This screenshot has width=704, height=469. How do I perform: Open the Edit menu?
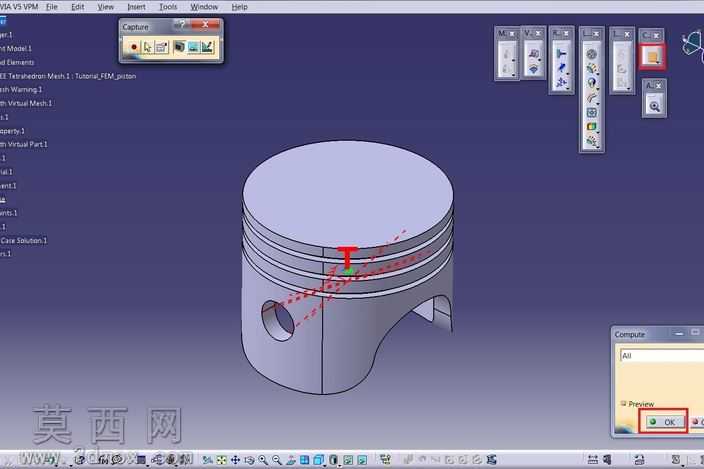pos(78,7)
